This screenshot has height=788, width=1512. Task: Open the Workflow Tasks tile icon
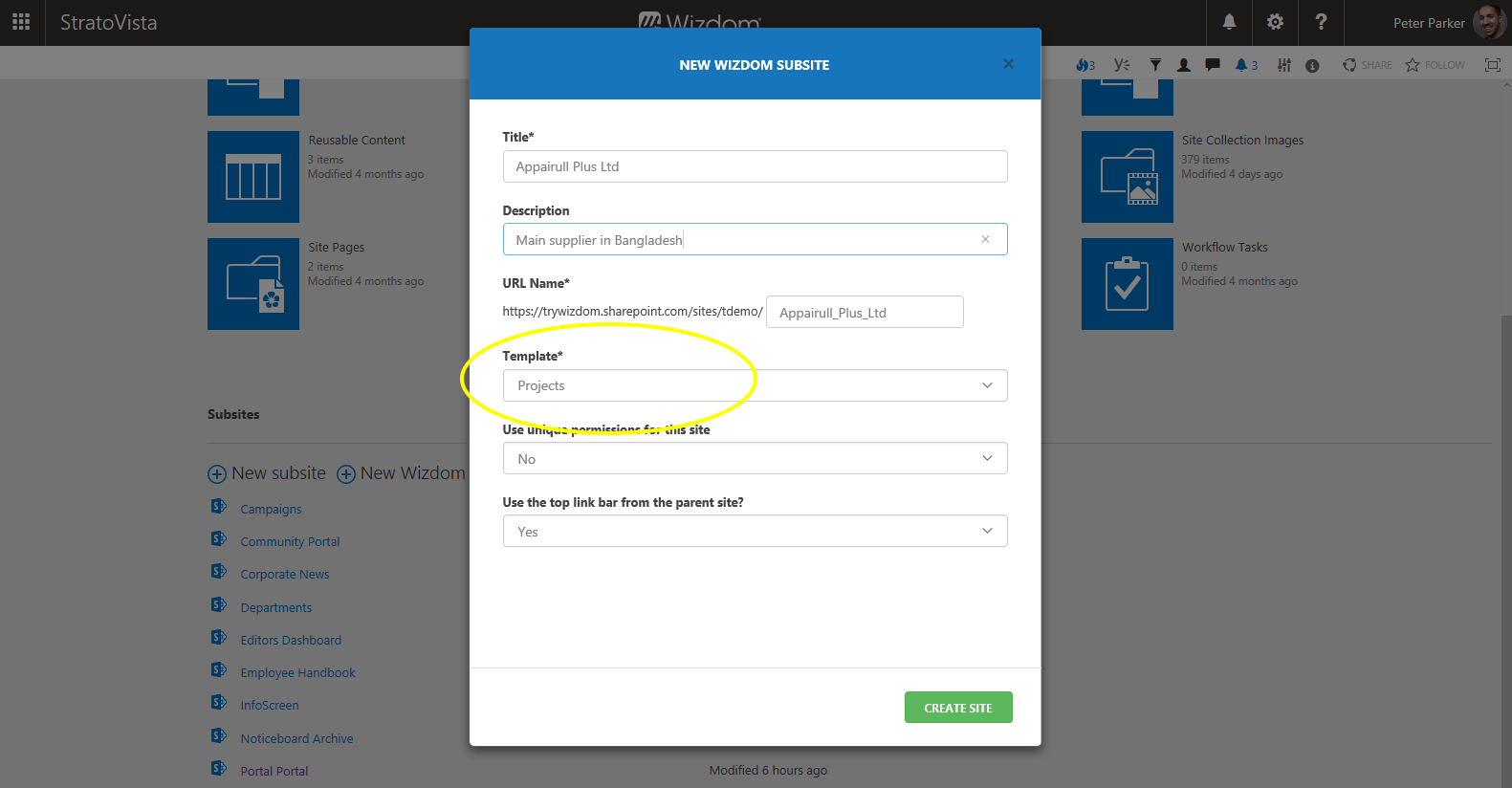(1128, 284)
